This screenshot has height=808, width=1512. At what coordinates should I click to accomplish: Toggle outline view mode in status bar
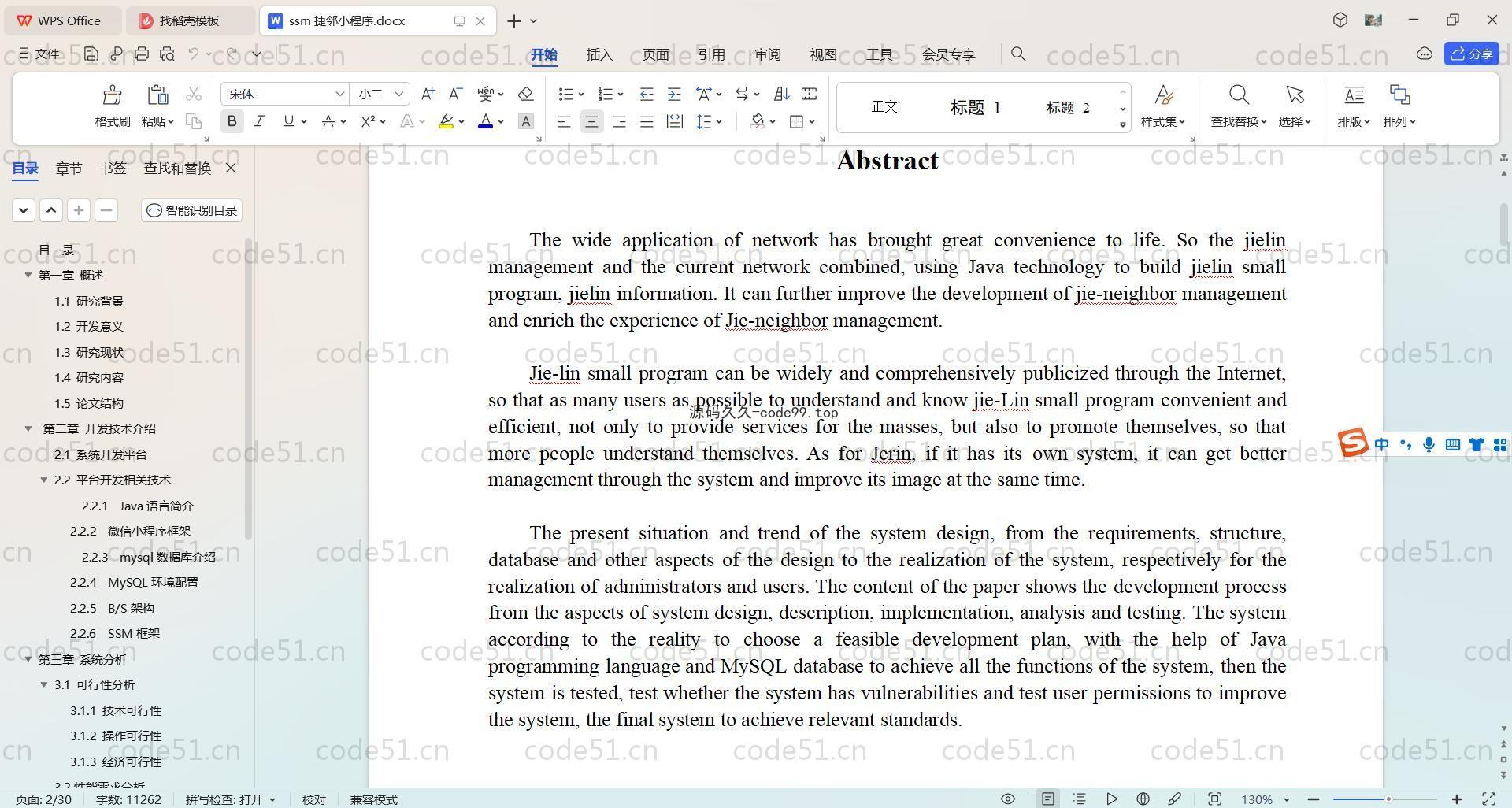point(1079,799)
